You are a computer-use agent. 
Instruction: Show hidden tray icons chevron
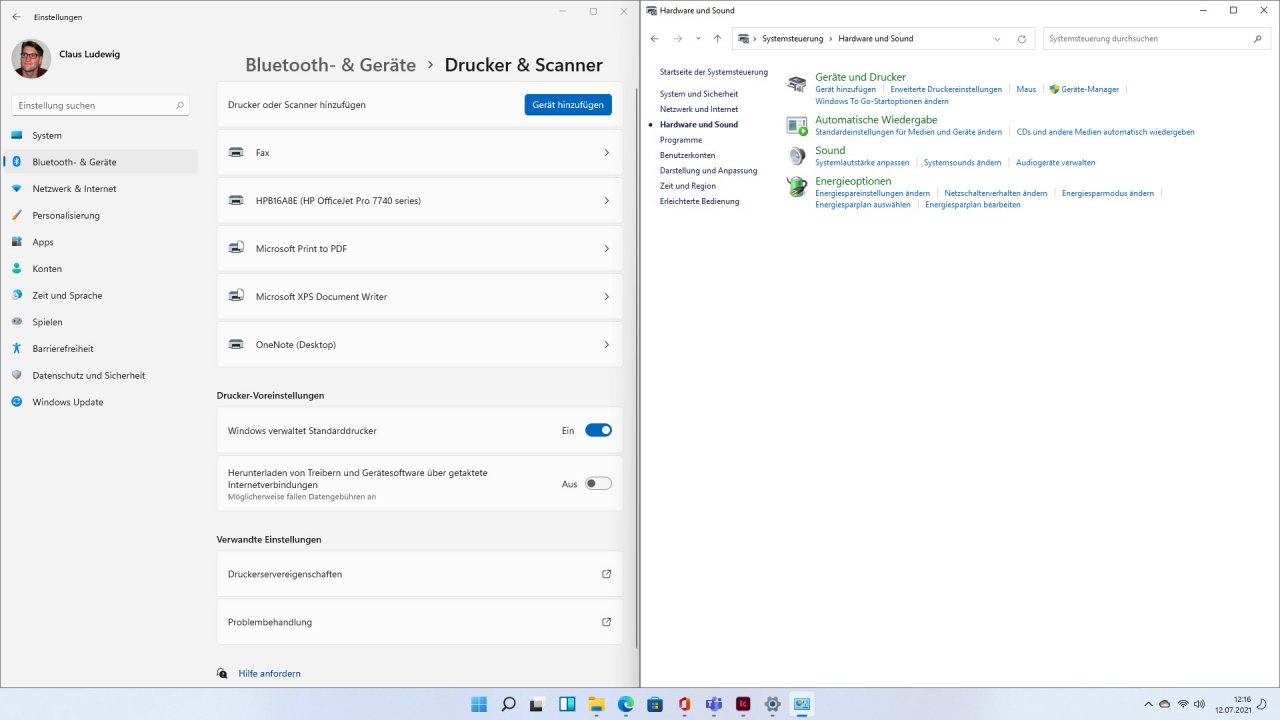pyautogui.click(x=1147, y=704)
